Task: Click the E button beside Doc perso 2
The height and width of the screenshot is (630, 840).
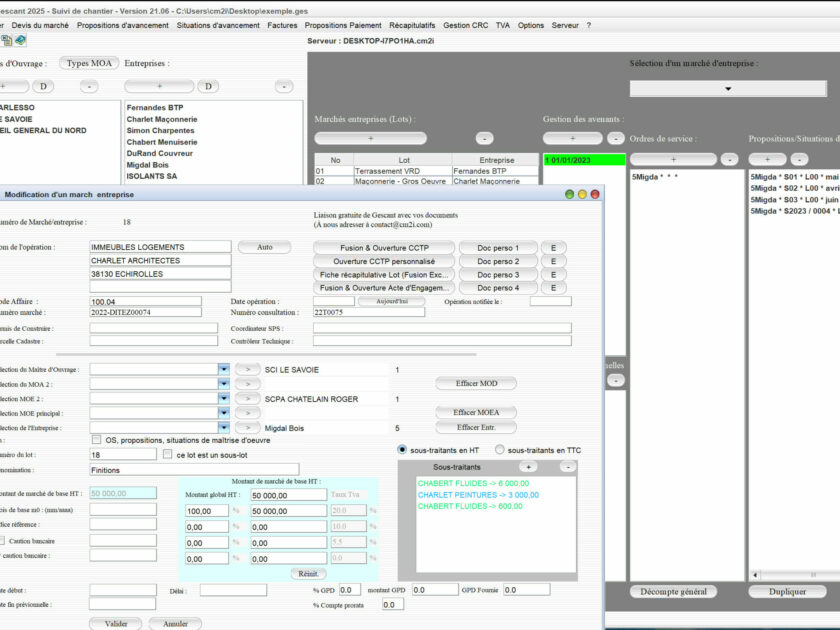Action: tap(553, 261)
